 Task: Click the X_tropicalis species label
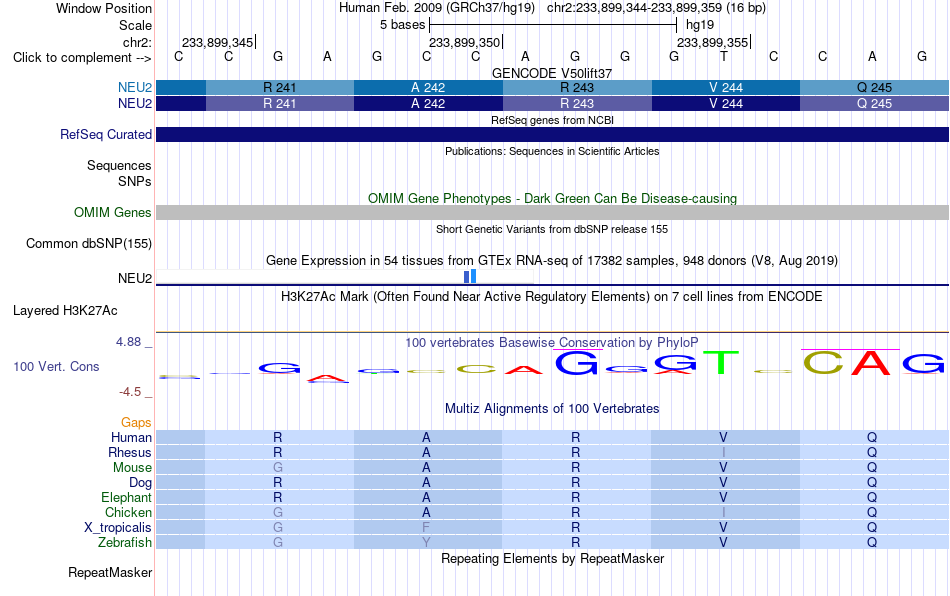click(118, 527)
